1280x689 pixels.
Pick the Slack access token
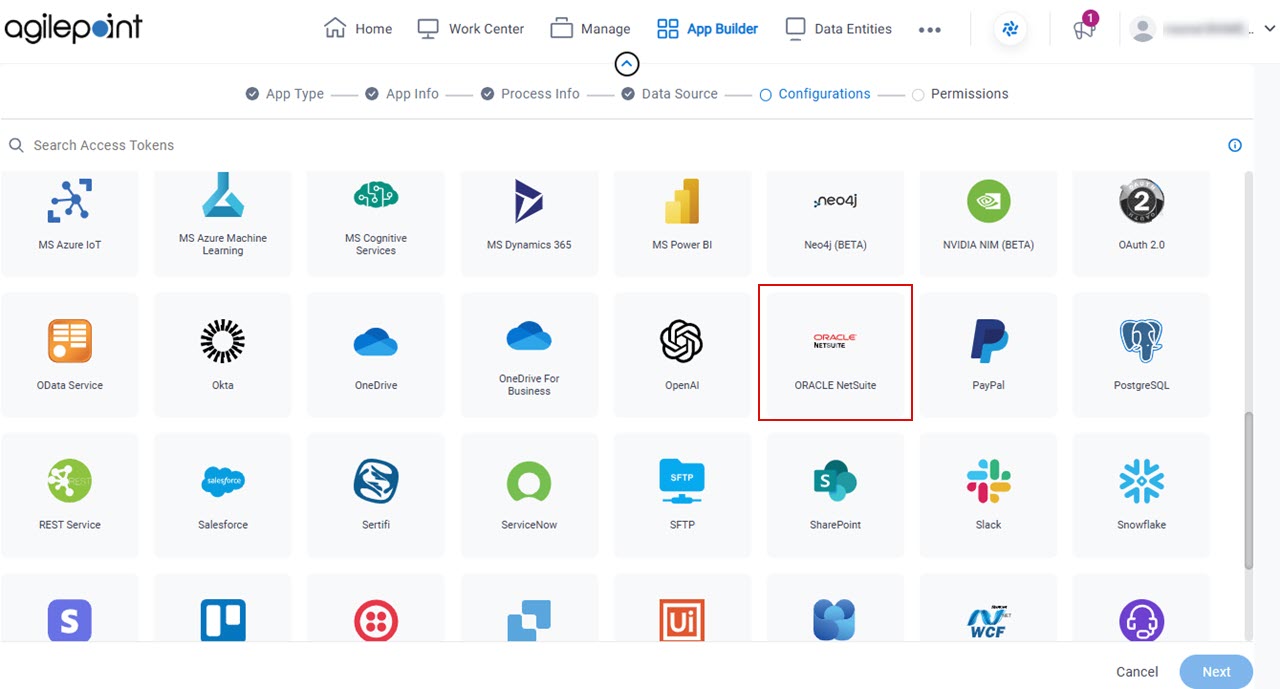pyautogui.click(x=988, y=495)
